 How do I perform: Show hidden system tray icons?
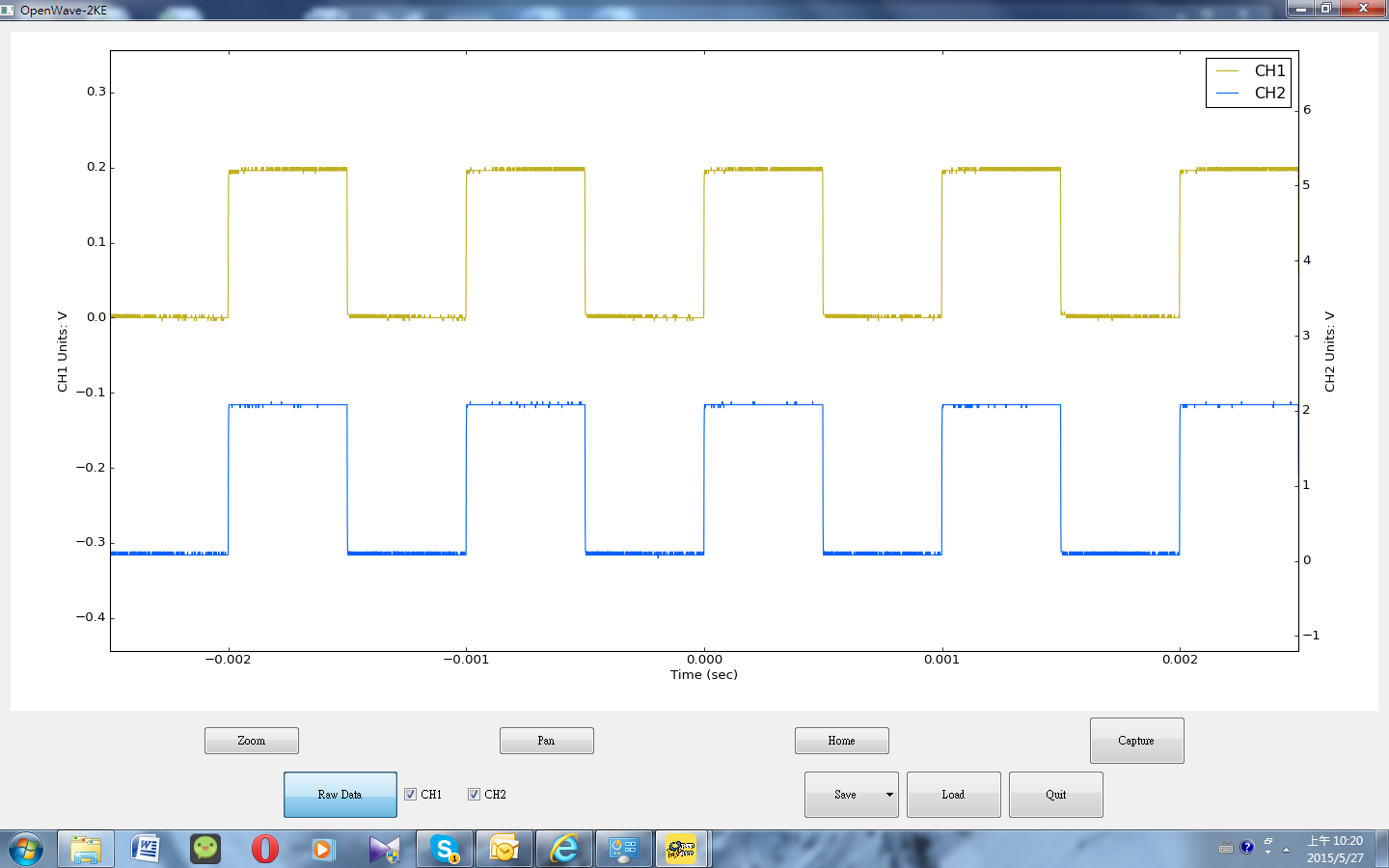(1286, 849)
